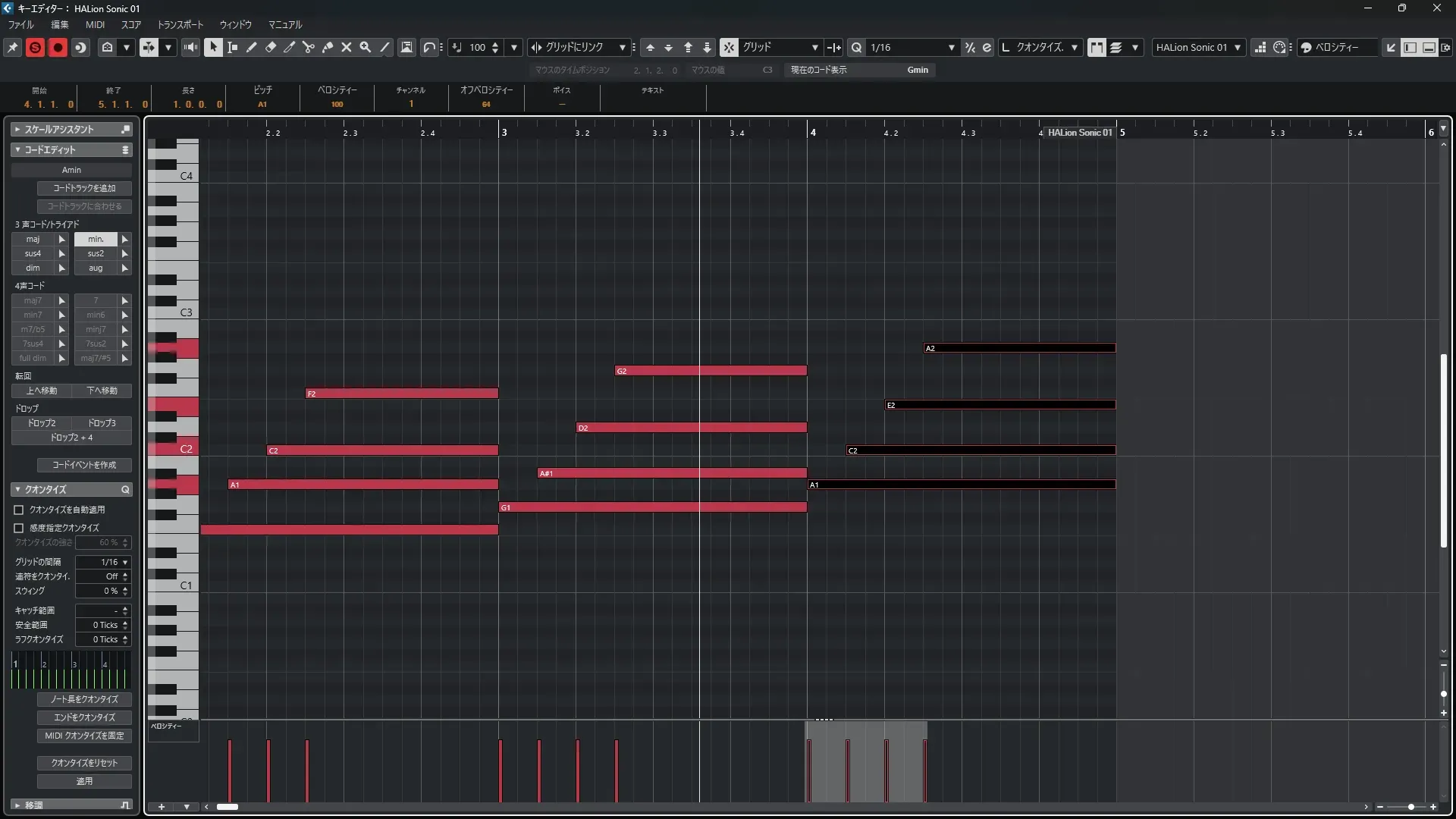Pick the Split scissors tool

click(308, 47)
